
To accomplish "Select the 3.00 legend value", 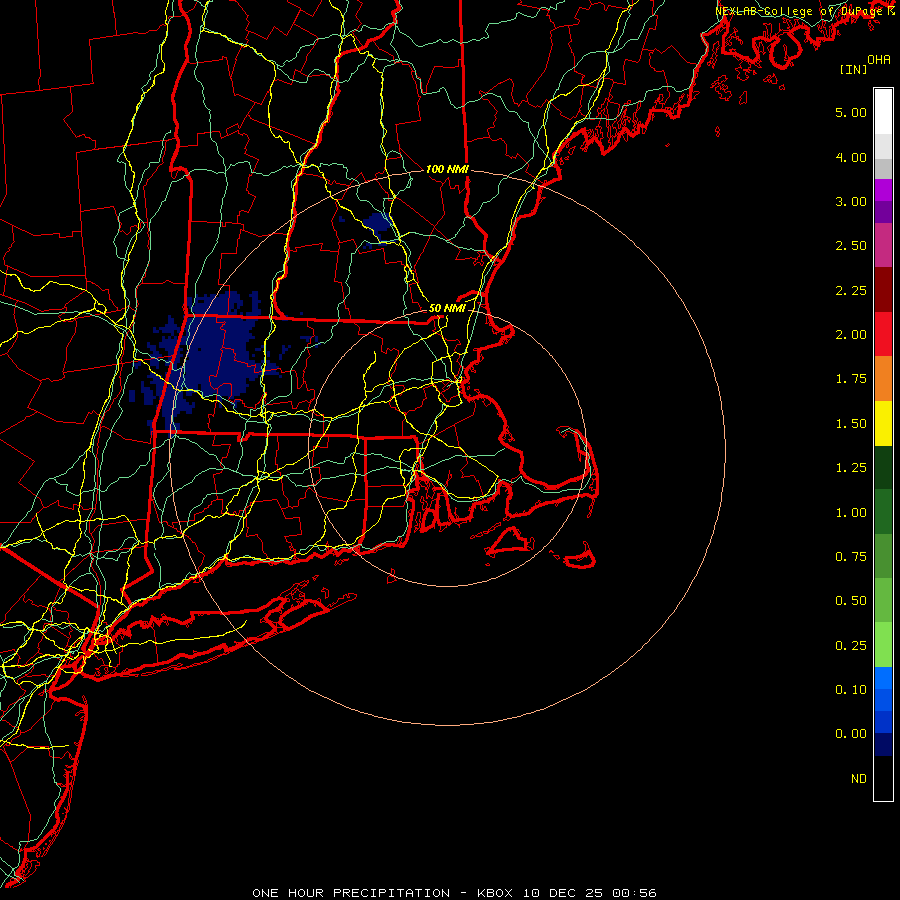I will pyautogui.click(x=851, y=201).
